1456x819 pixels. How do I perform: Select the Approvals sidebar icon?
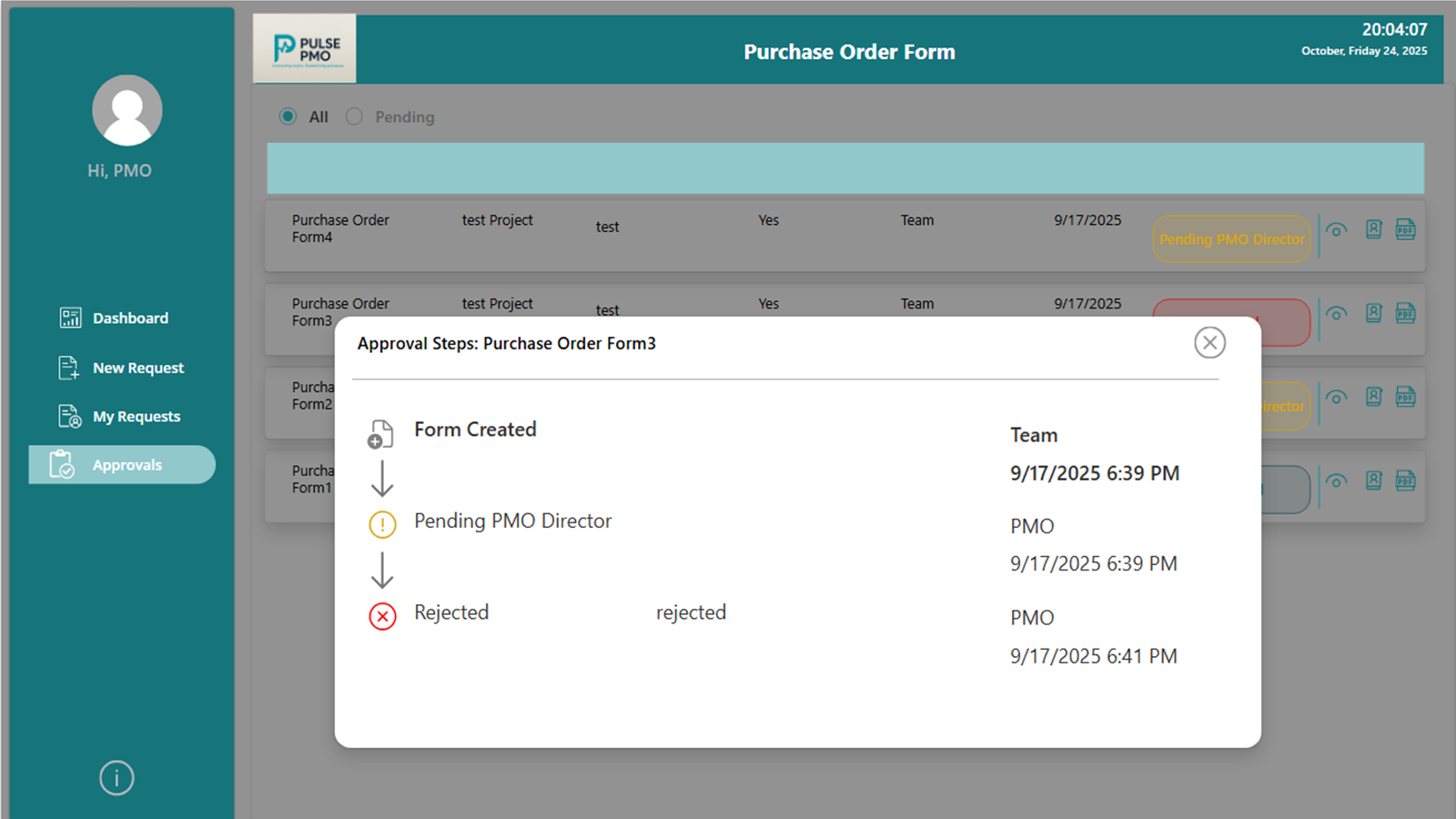pos(60,464)
